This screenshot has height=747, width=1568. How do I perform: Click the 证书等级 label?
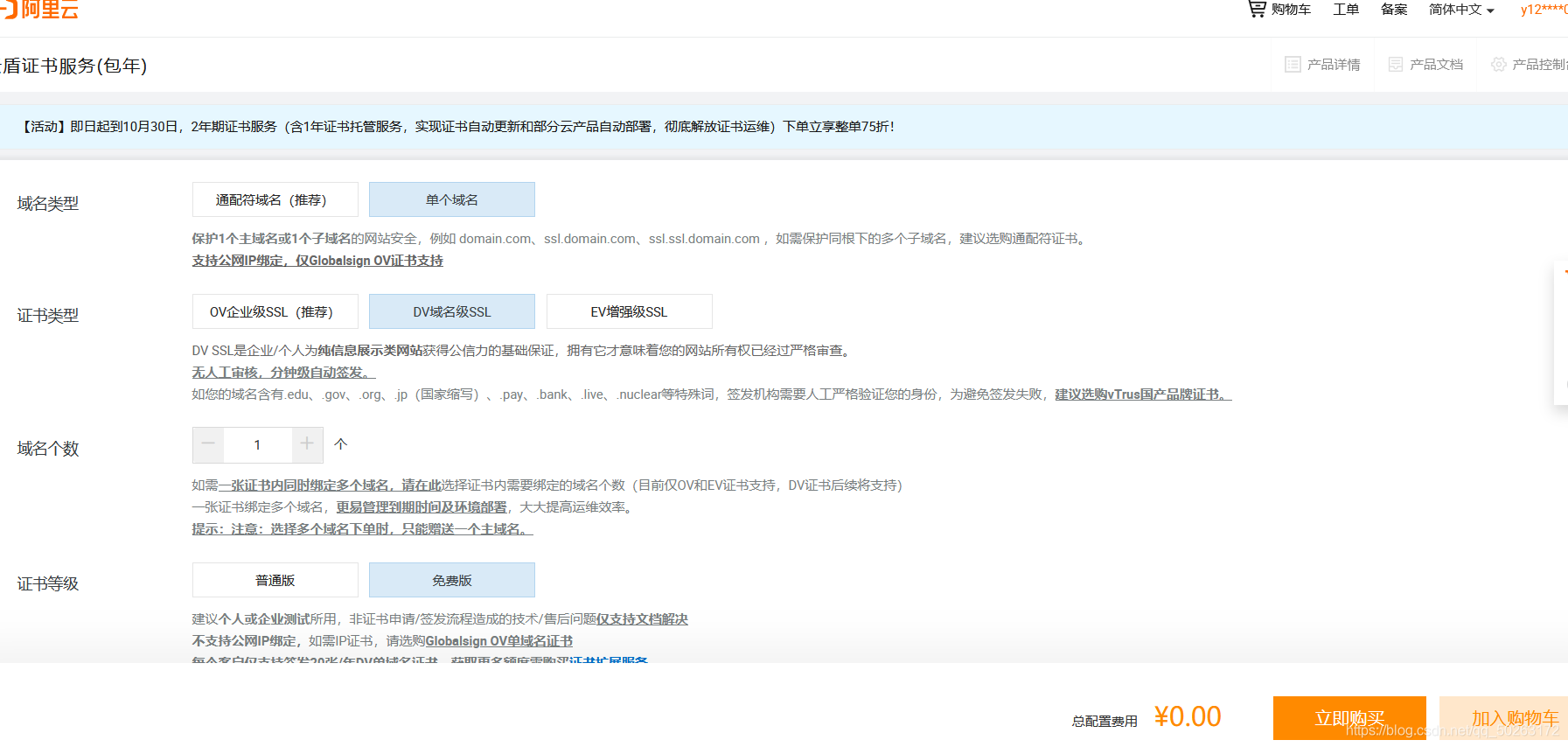pos(48,583)
